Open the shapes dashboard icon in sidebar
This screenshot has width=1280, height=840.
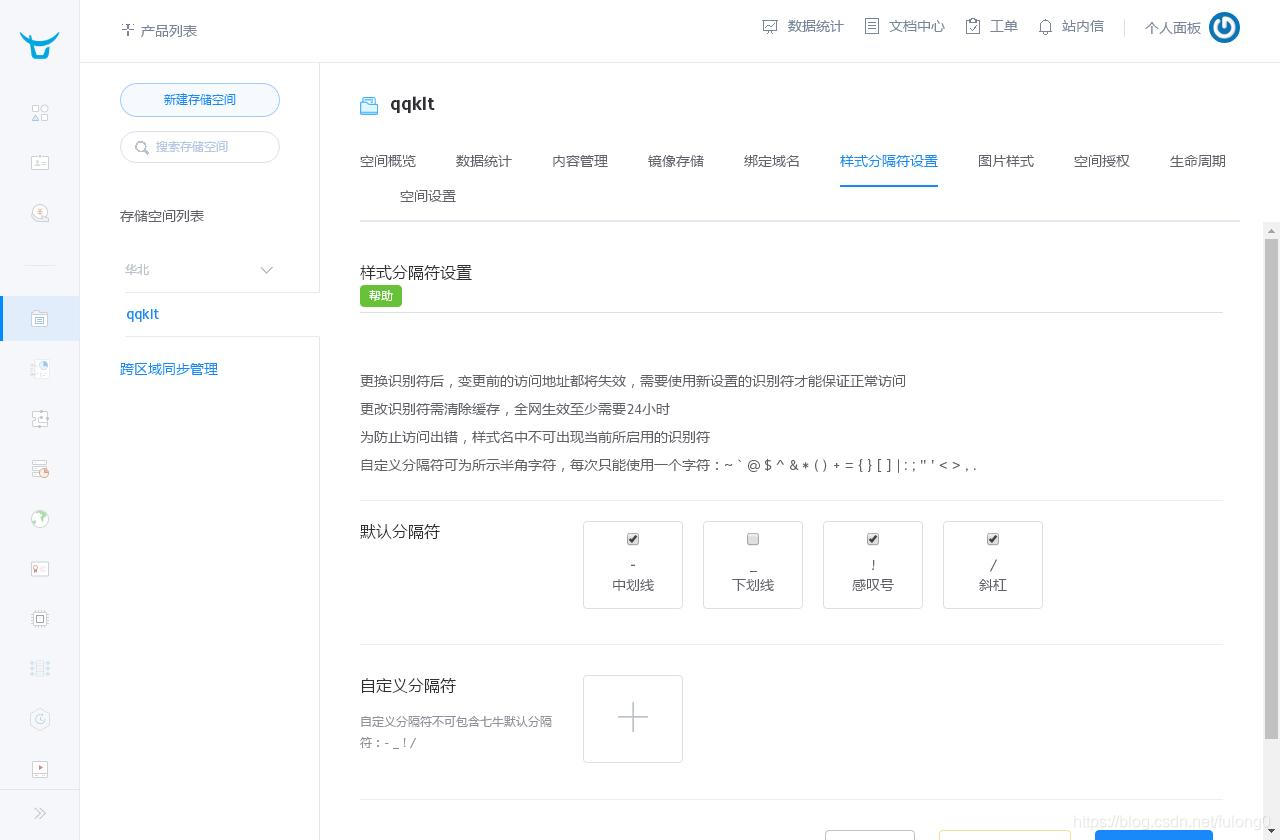pyautogui.click(x=40, y=113)
